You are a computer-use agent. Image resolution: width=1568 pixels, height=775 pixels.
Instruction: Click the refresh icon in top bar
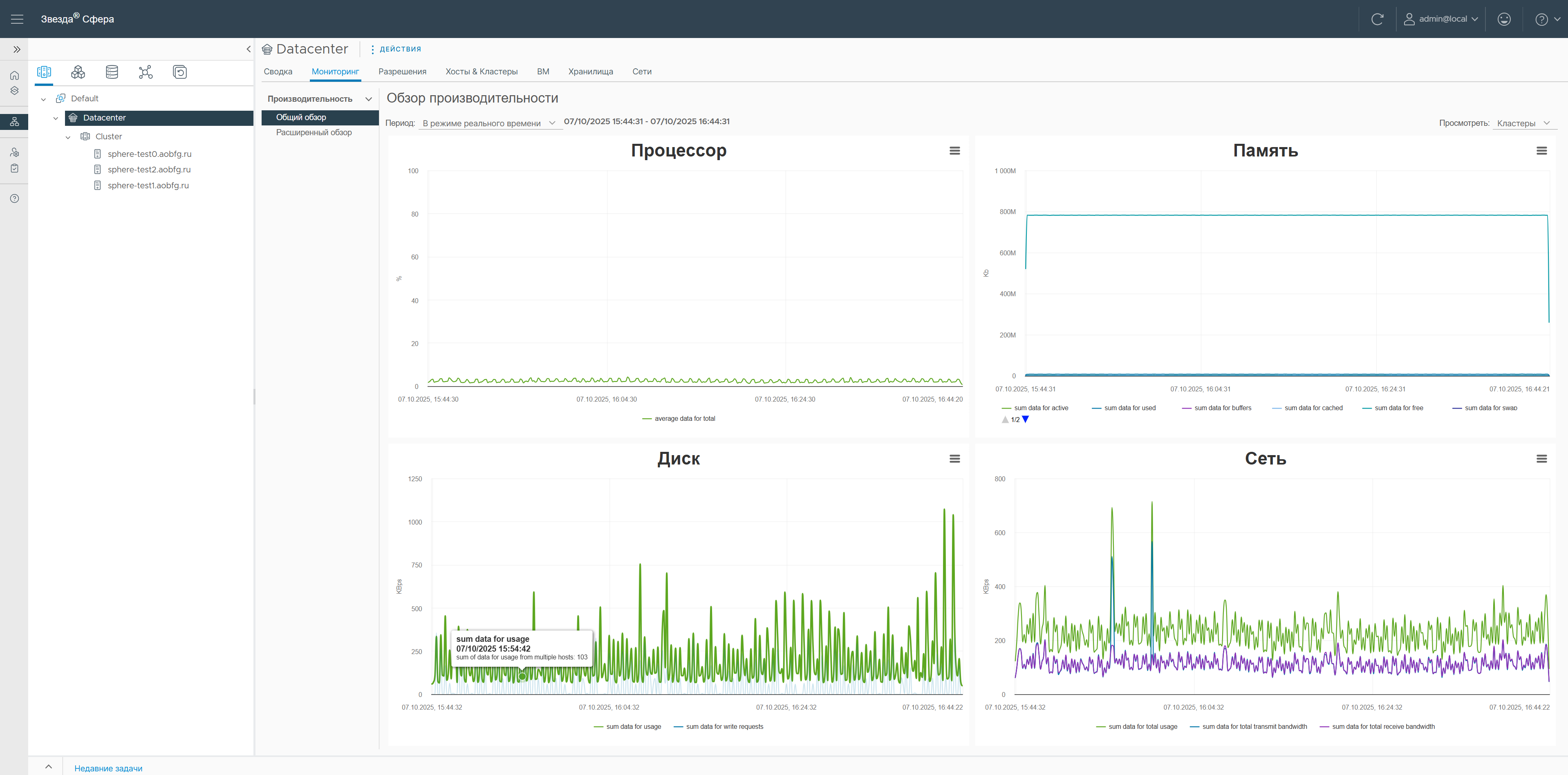coord(1377,19)
